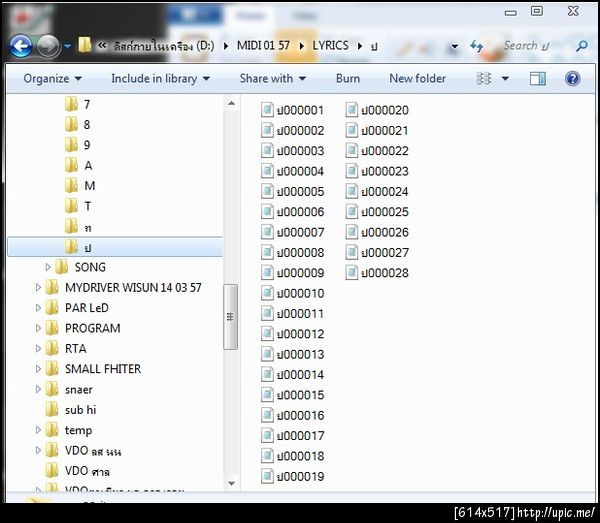600x523 pixels.
Task: Click the file name ป000022
Action: [385, 151]
